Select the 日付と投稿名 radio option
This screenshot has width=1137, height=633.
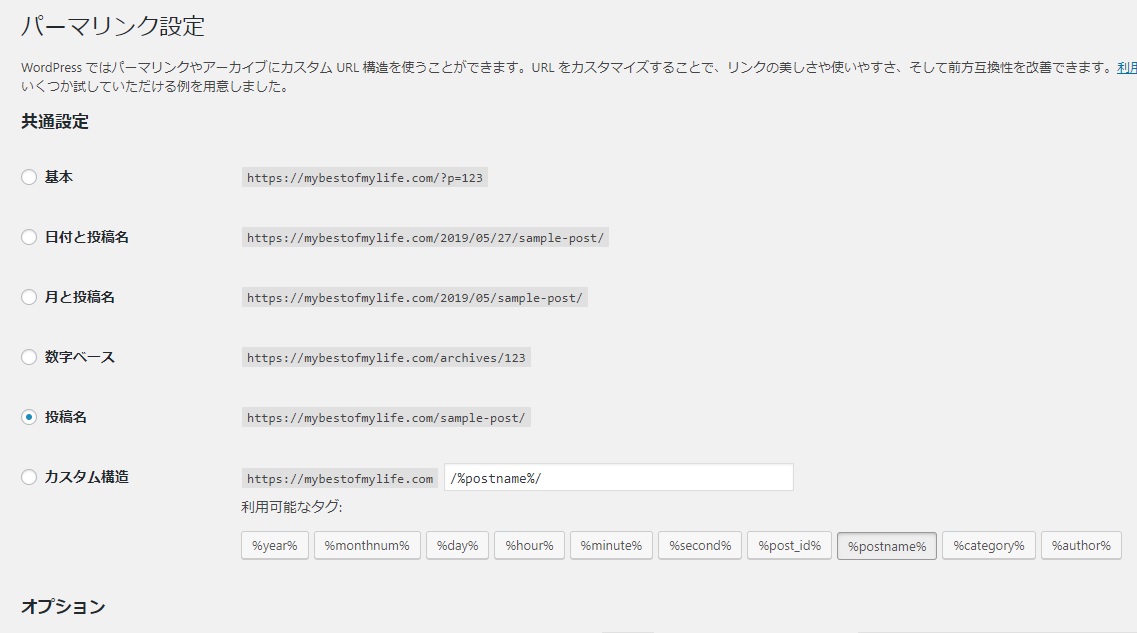coord(29,237)
